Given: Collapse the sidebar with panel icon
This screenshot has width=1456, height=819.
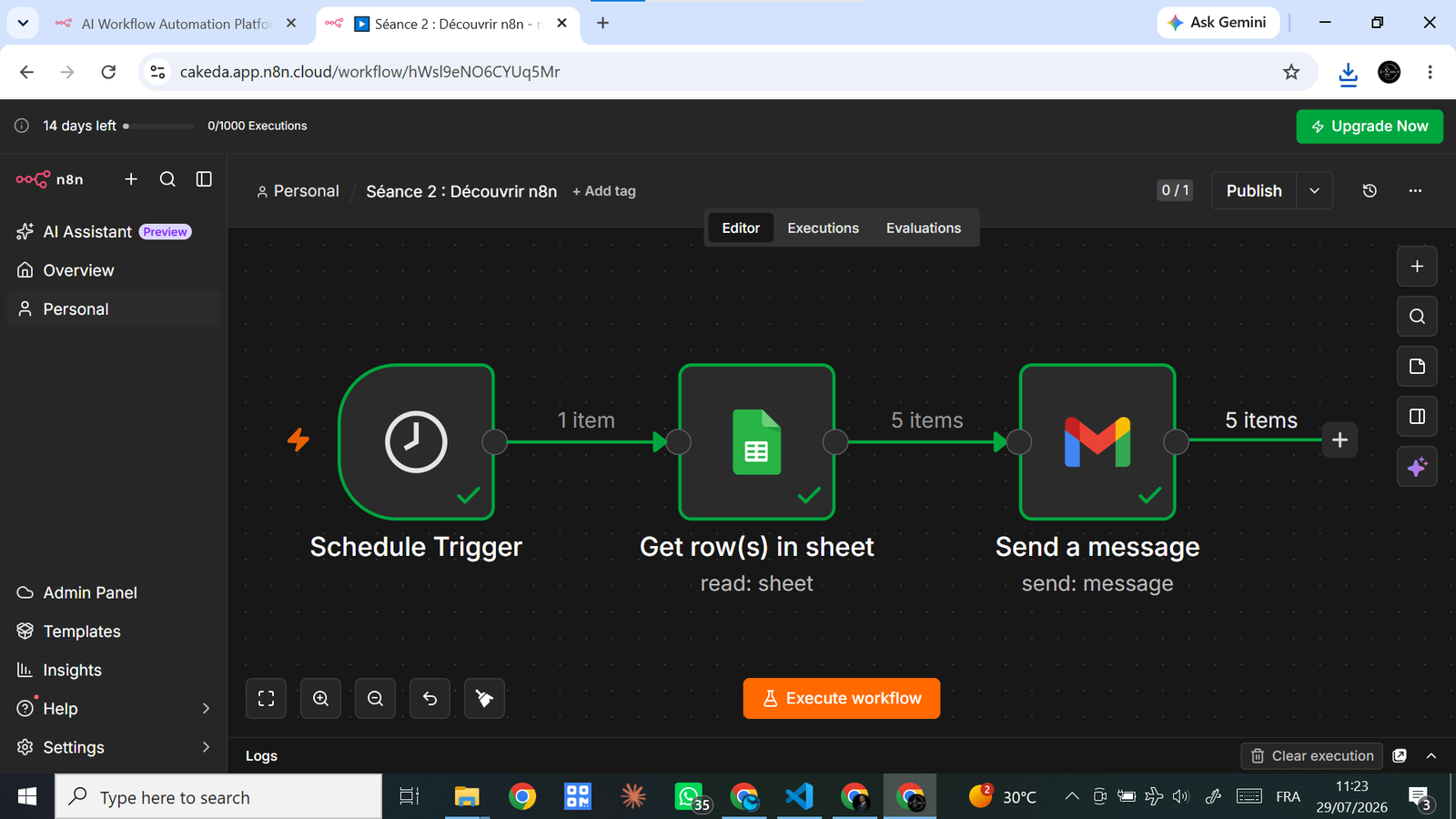Looking at the screenshot, I should [x=204, y=179].
